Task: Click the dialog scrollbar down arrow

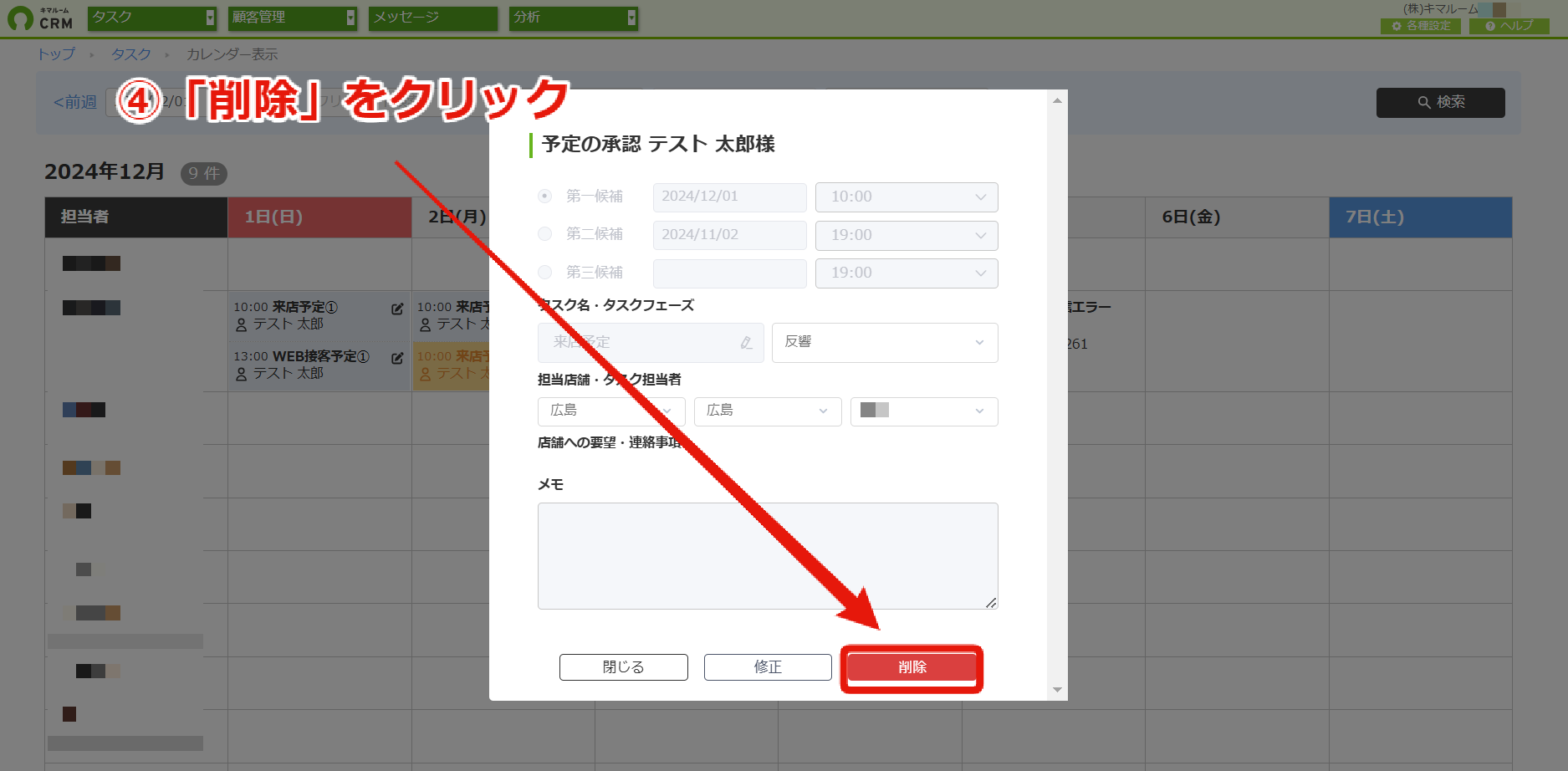Action: (1057, 690)
